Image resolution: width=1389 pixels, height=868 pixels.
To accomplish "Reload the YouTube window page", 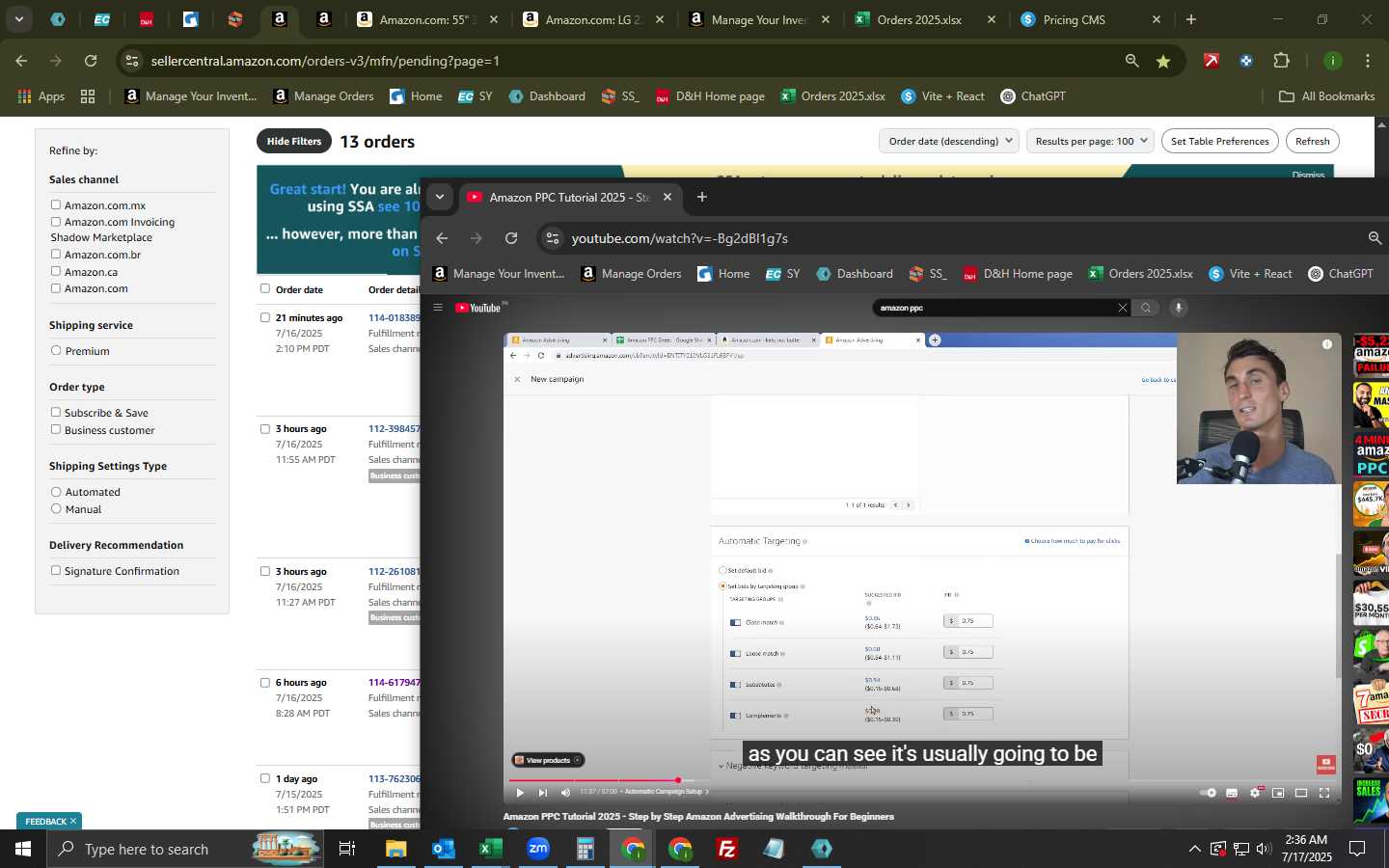I will (x=511, y=238).
